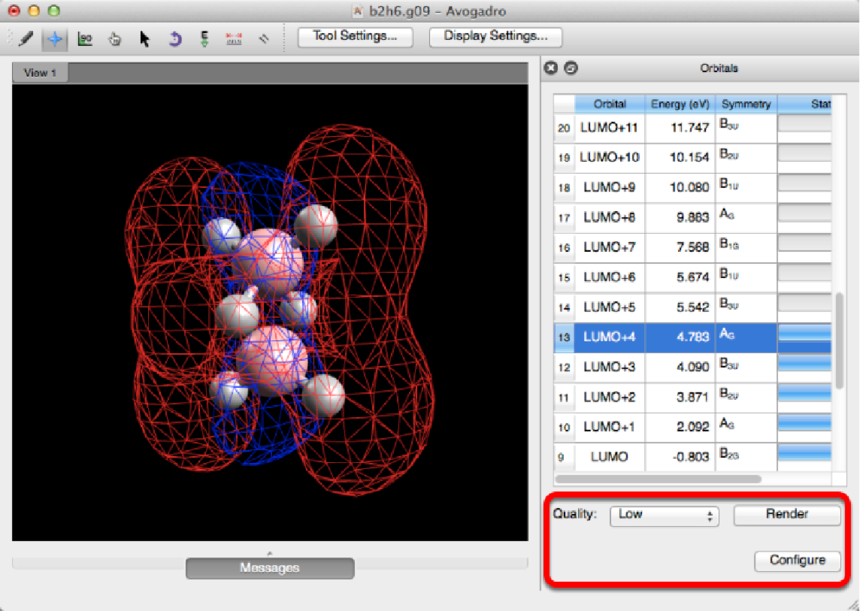
Task: Select the Measure tool
Action: (234, 39)
